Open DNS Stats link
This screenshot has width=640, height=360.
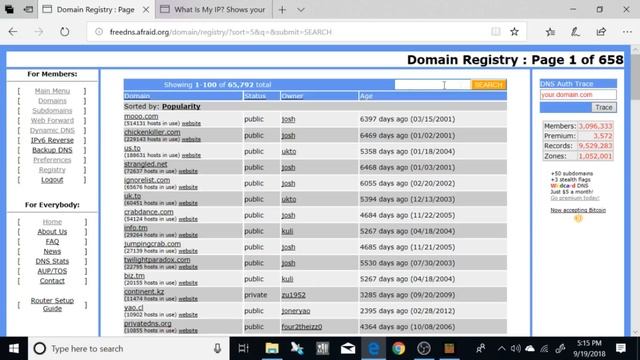coord(52,261)
